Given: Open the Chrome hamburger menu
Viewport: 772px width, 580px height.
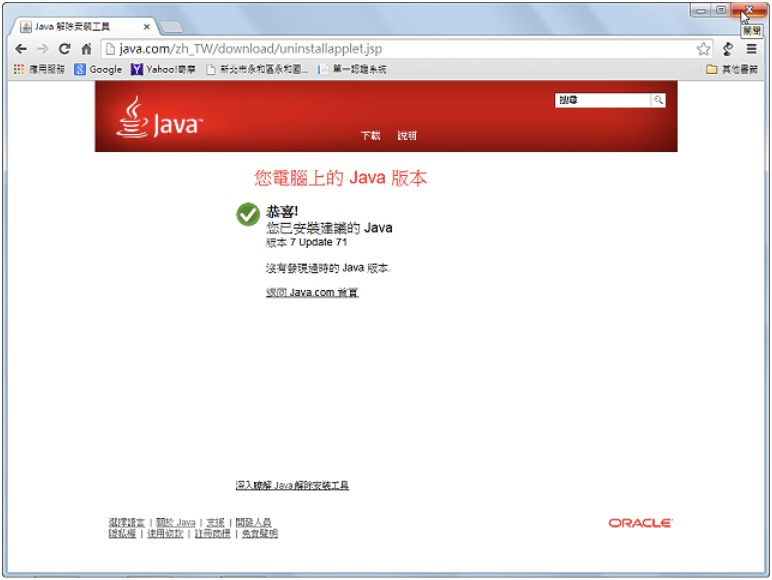Looking at the screenshot, I should (751, 49).
